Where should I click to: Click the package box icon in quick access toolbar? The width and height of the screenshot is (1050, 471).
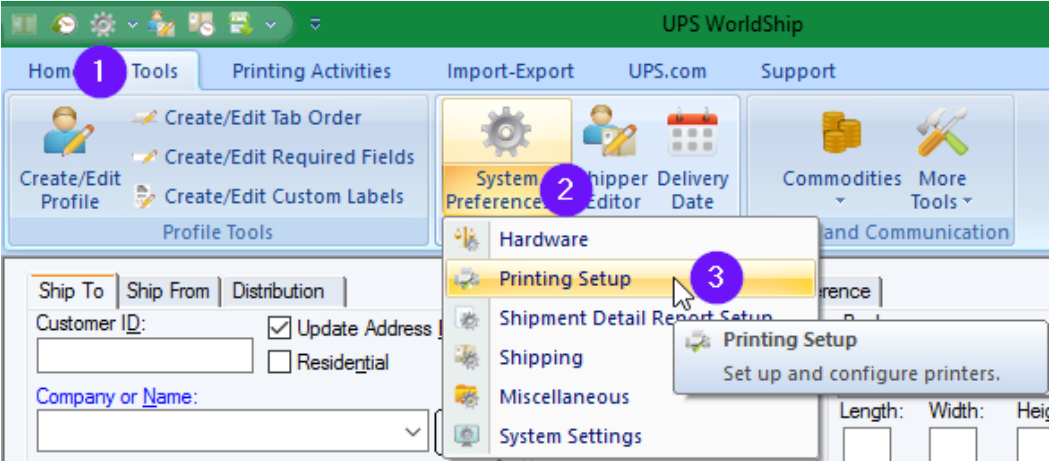[x=23, y=24]
